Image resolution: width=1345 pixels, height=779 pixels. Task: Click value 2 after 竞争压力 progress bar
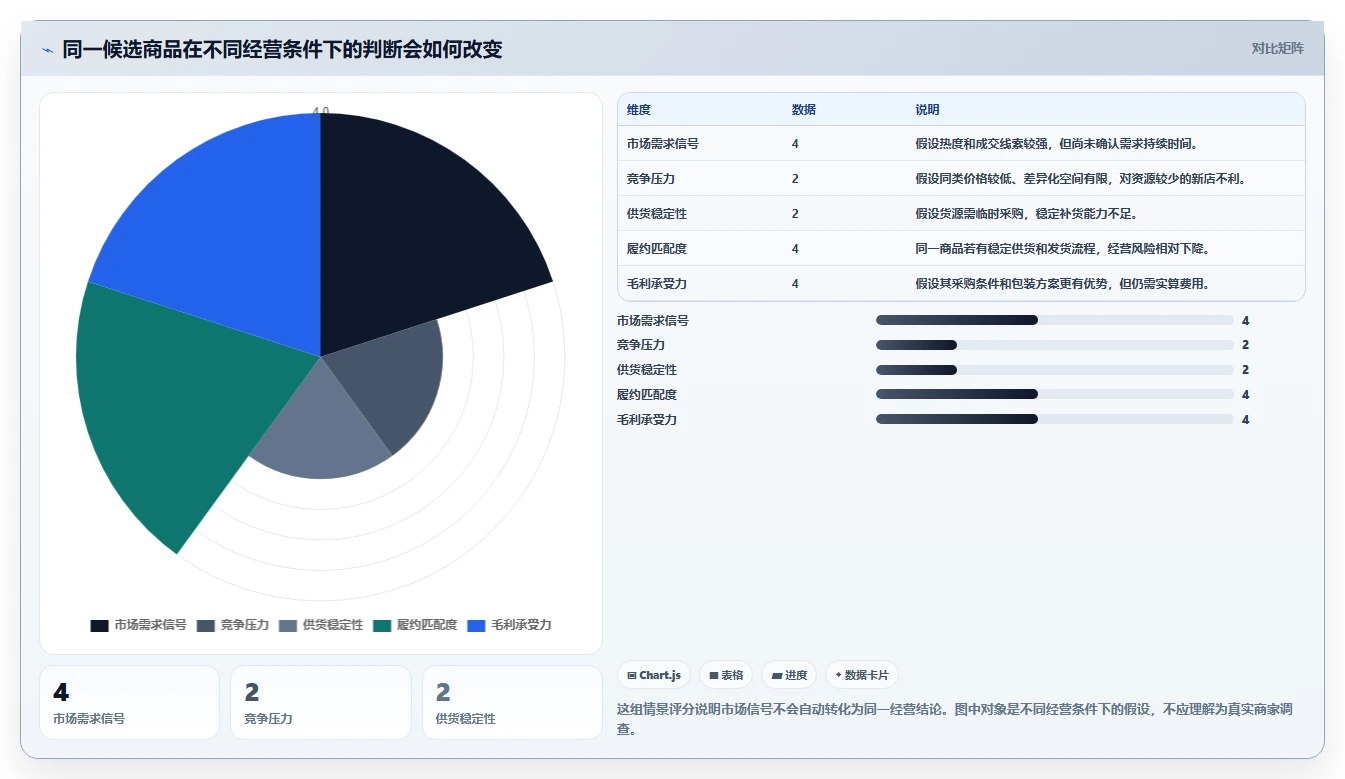pyautogui.click(x=1246, y=345)
